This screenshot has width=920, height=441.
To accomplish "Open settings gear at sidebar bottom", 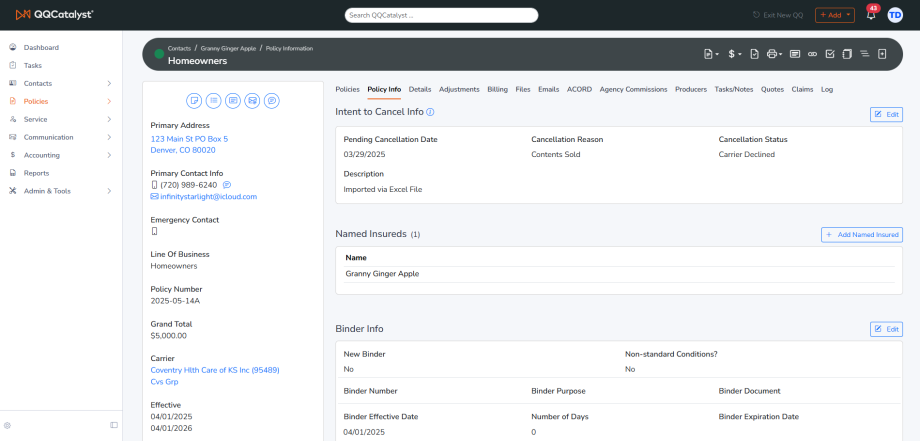I will click(x=8, y=425).
